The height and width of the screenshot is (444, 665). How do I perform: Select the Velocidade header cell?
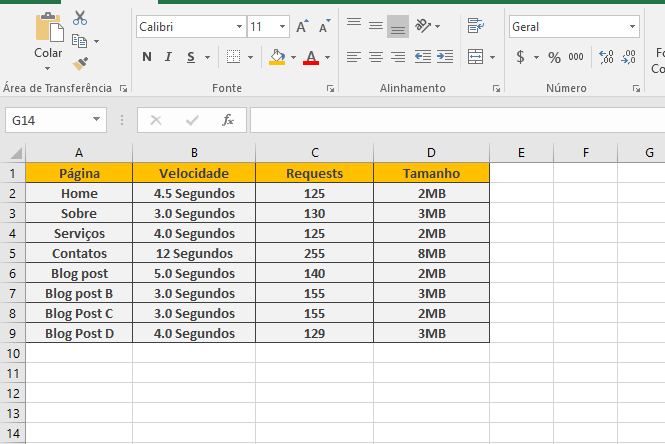tap(194, 173)
